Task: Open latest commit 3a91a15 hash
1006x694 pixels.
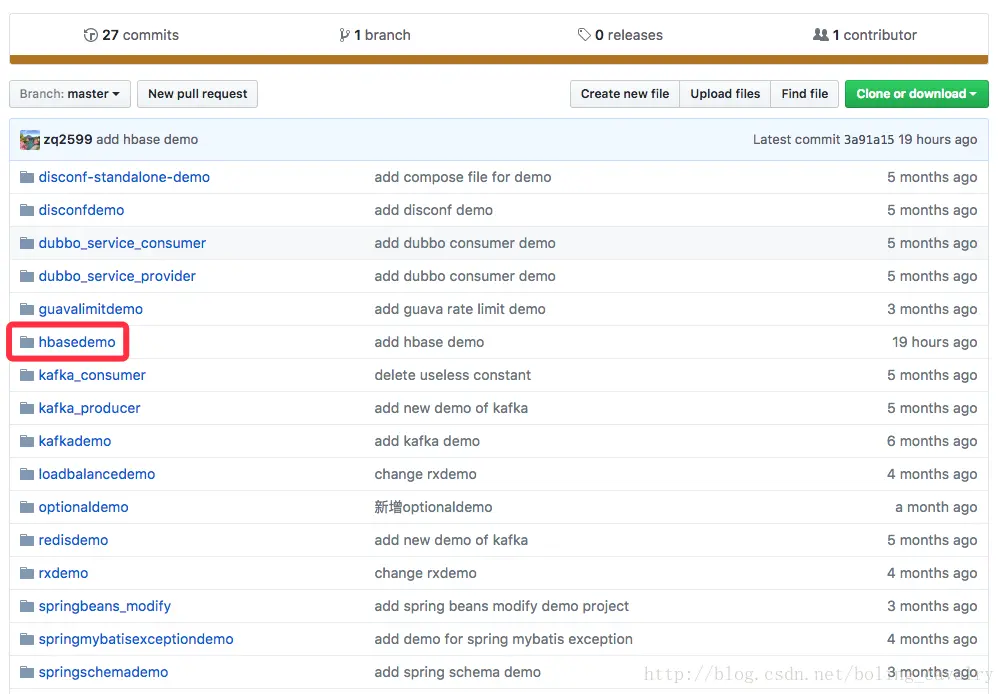Action: 869,140
